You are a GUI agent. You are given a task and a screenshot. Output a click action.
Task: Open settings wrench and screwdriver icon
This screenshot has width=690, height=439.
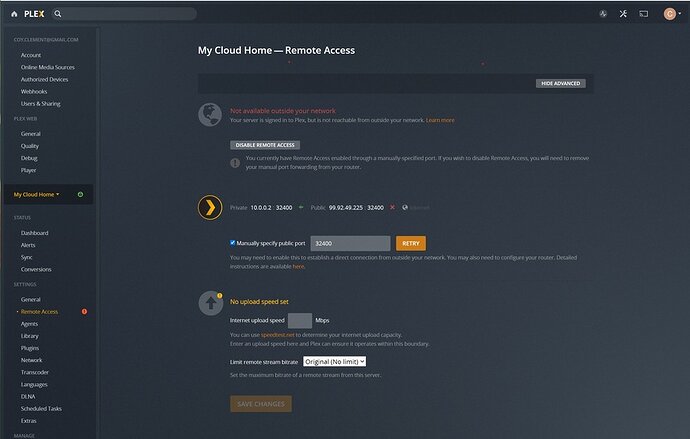pos(623,14)
